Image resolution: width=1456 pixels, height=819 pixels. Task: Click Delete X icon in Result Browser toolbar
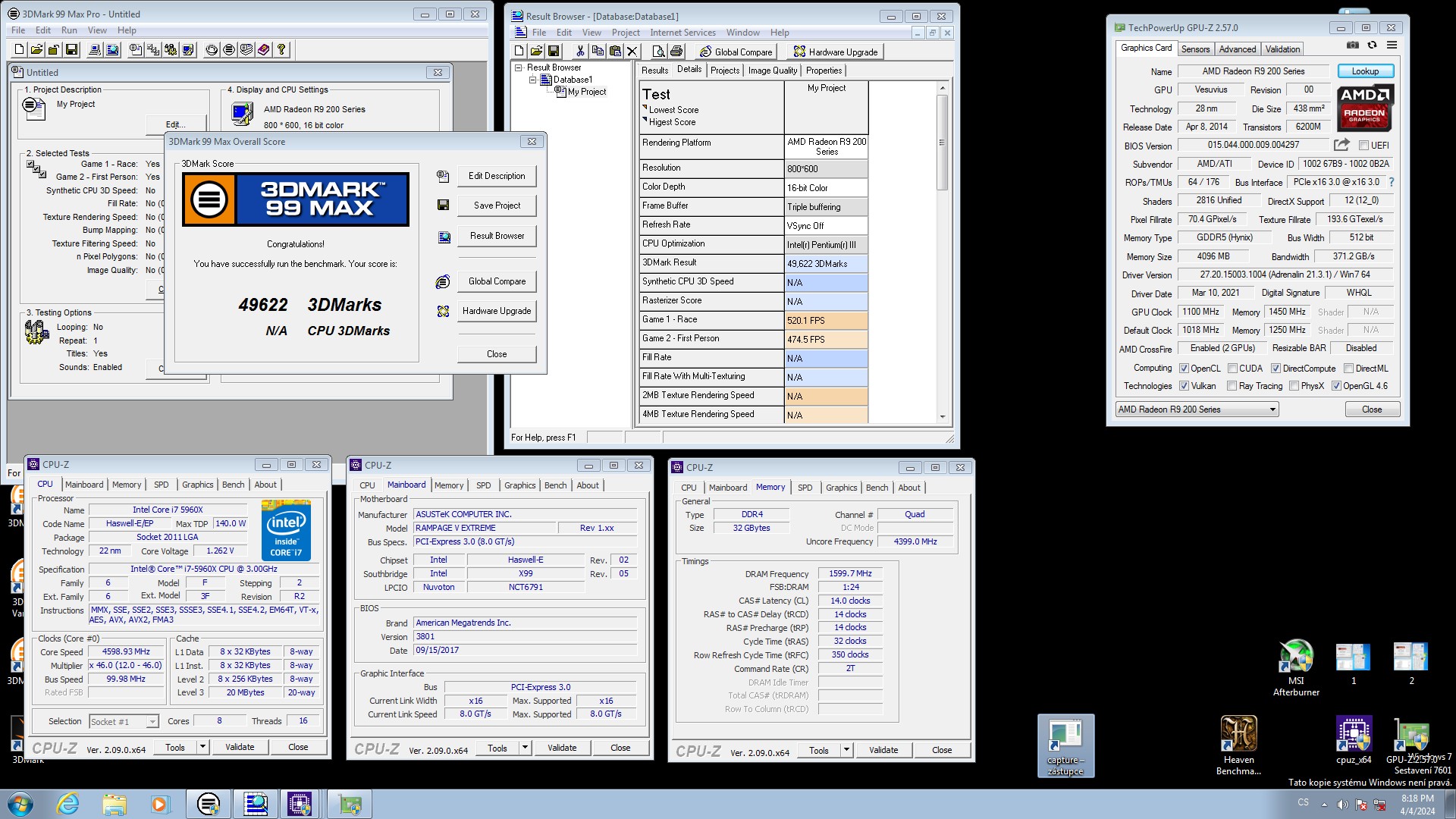pyautogui.click(x=632, y=52)
